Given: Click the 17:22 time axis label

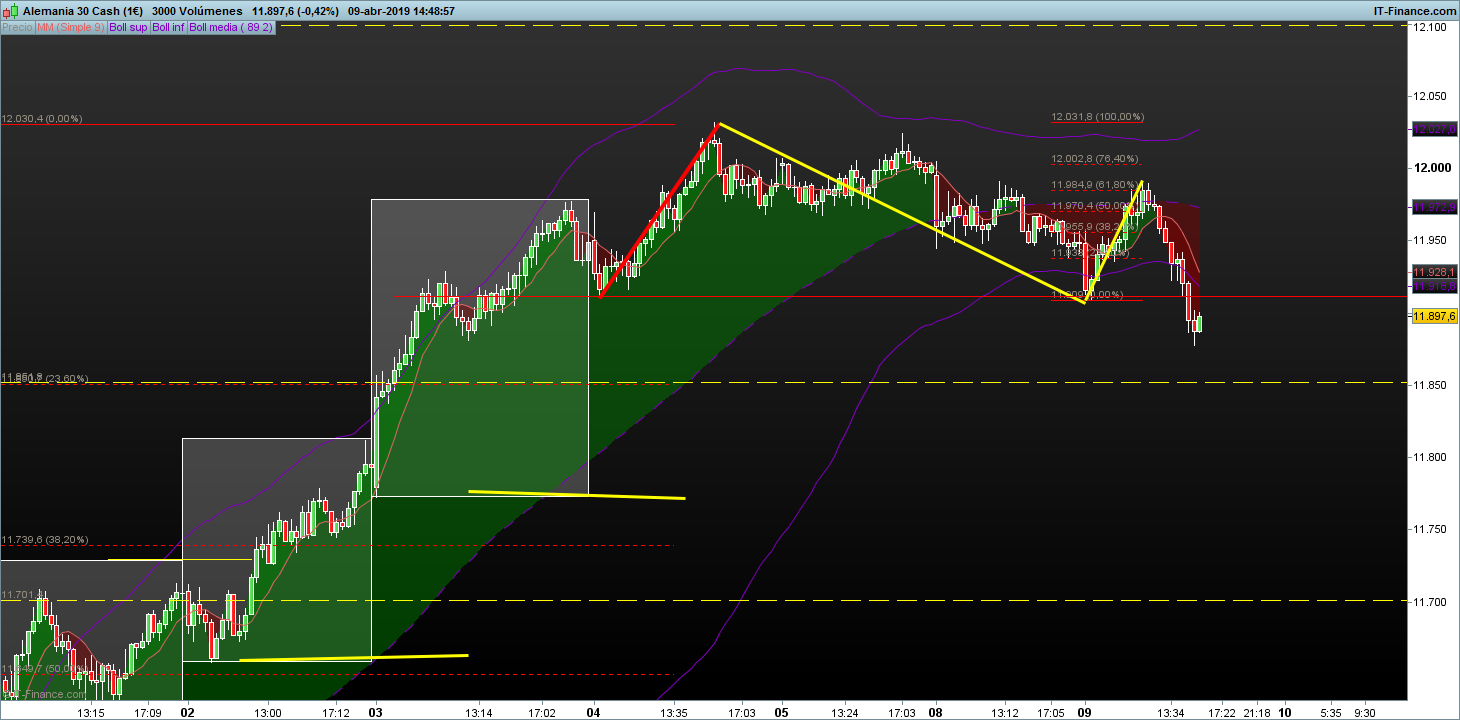Looking at the screenshot, I should coord(1224,713).
